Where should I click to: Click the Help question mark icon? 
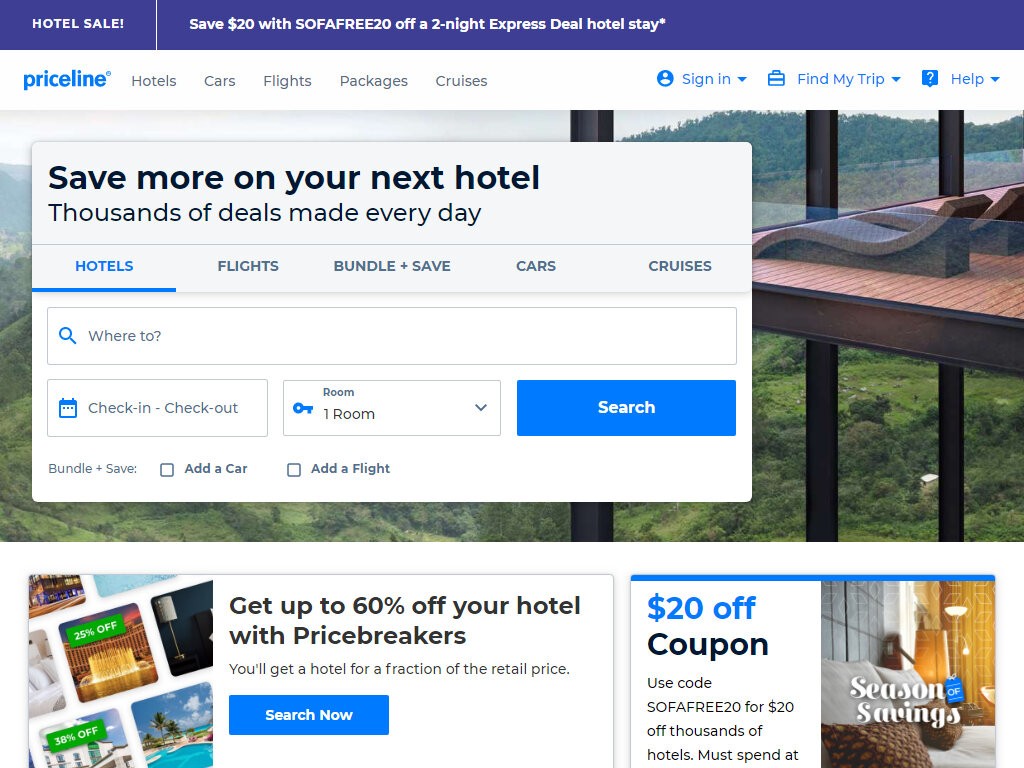[x=929, y=79]
